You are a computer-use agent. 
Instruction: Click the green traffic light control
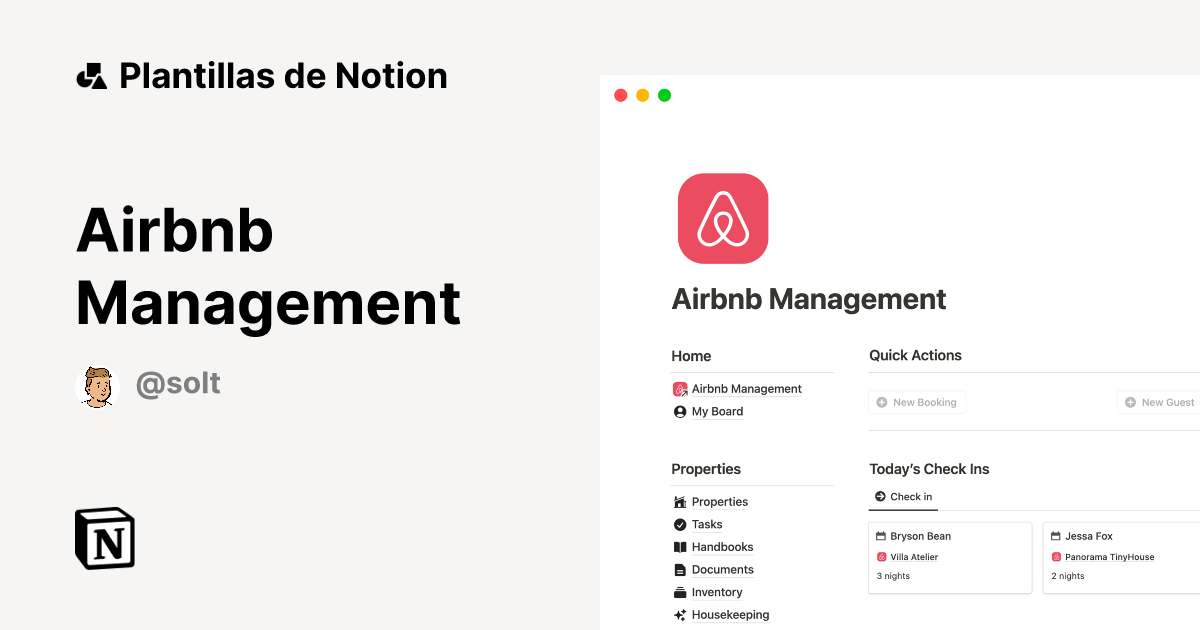tap(663, 95)
